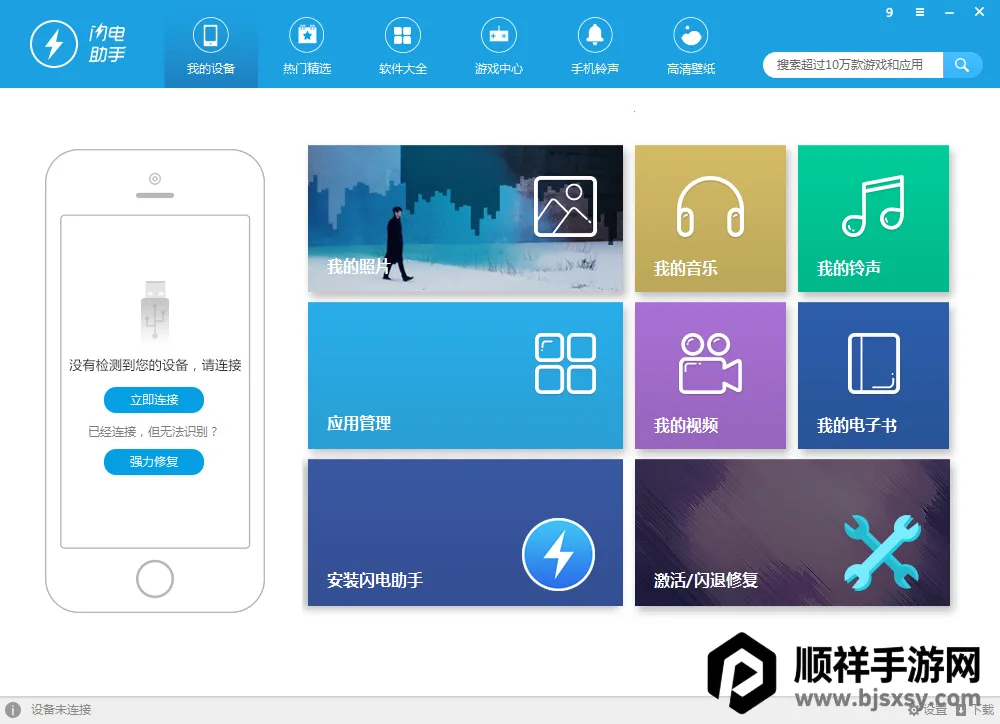
Task: Go to 软件大全 software library
Action: click(402, 46)
